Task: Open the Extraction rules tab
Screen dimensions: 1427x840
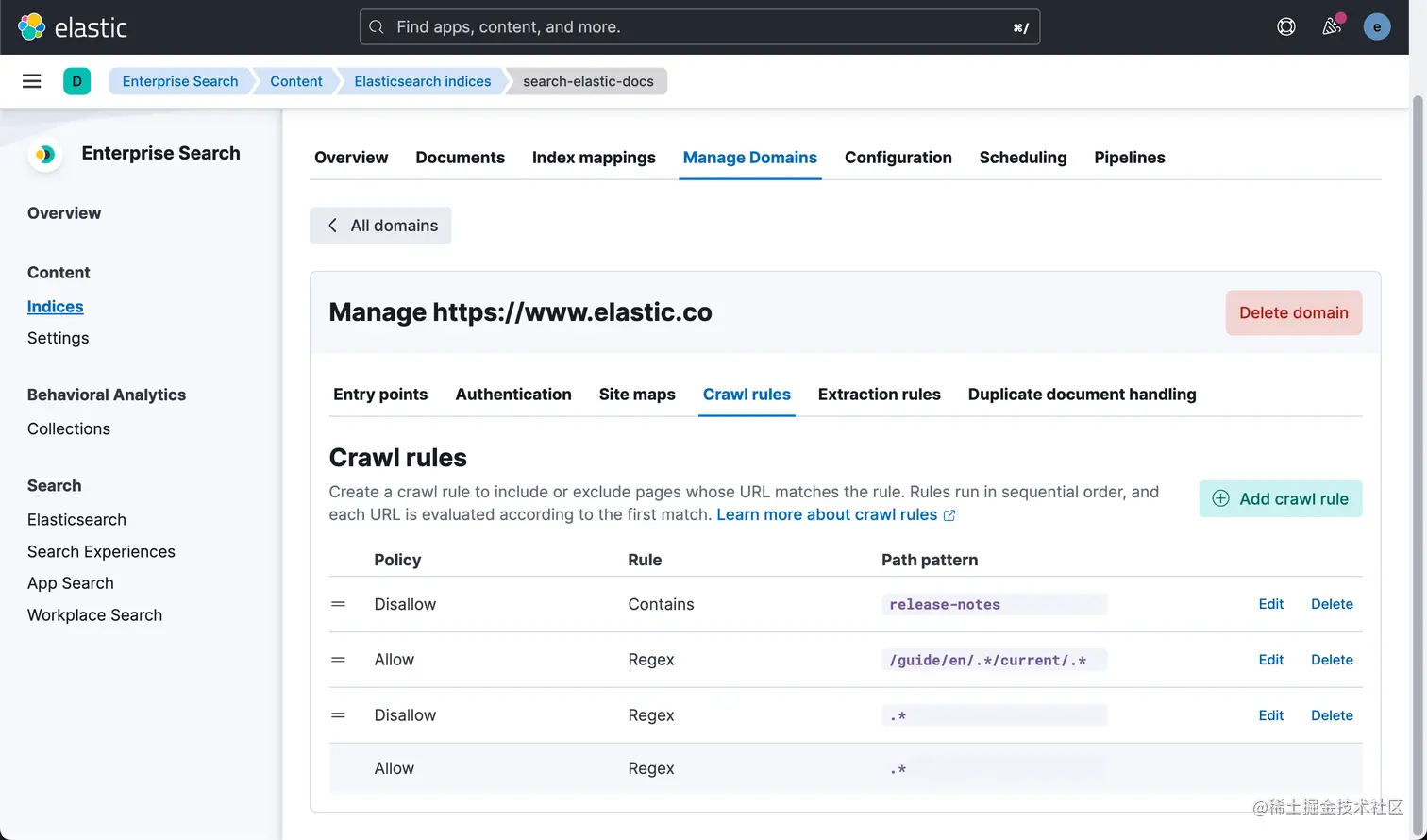Action: tap(880, 395)
